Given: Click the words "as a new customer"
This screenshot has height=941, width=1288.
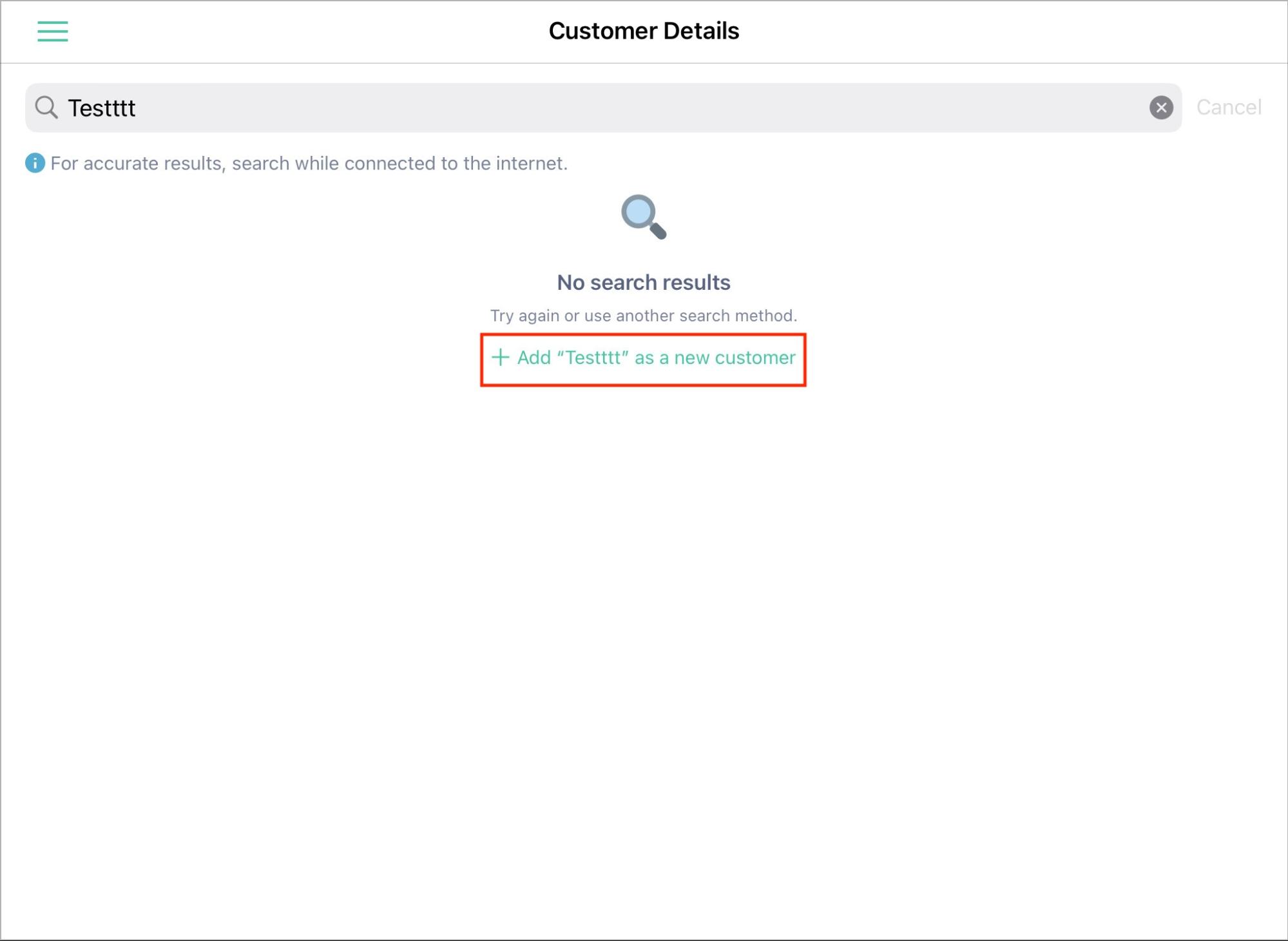Looking at the screenshot, I should pyautogui.click(x=715, y=357).
